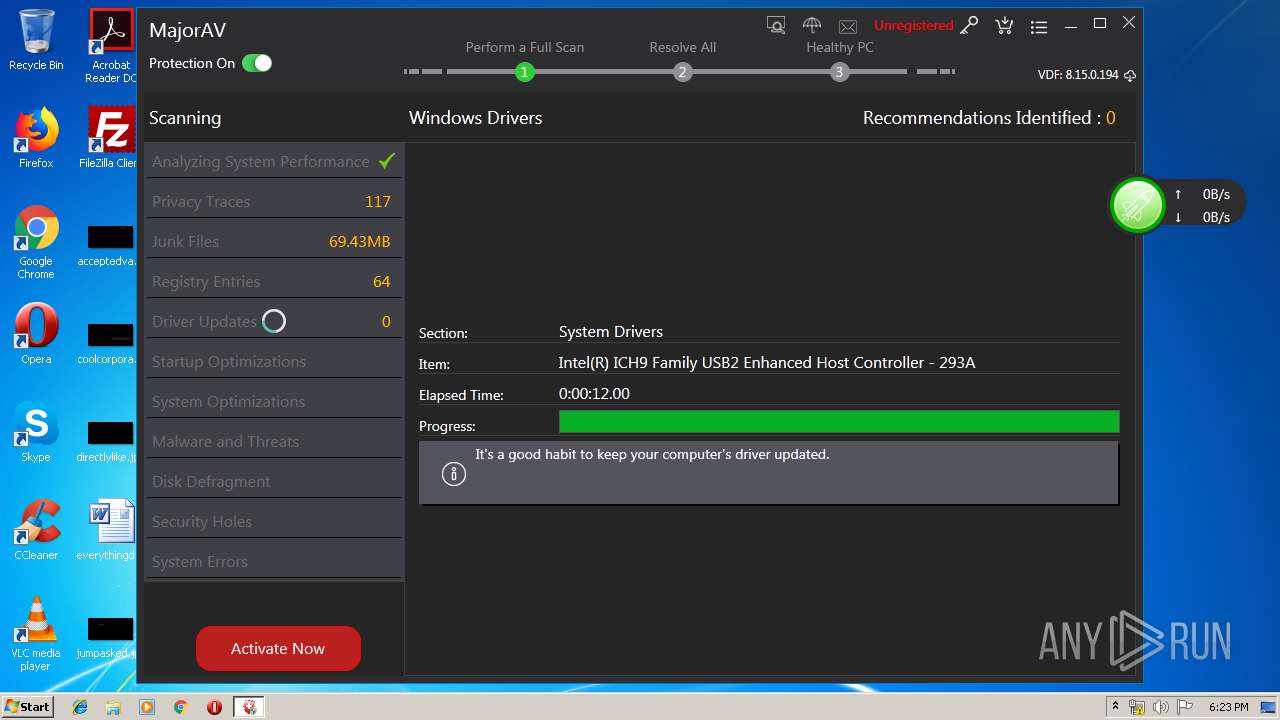This screenshot has width=1280, height=720.
Task: Open the Firefox desktop shortcut
Action: (36, 138)
